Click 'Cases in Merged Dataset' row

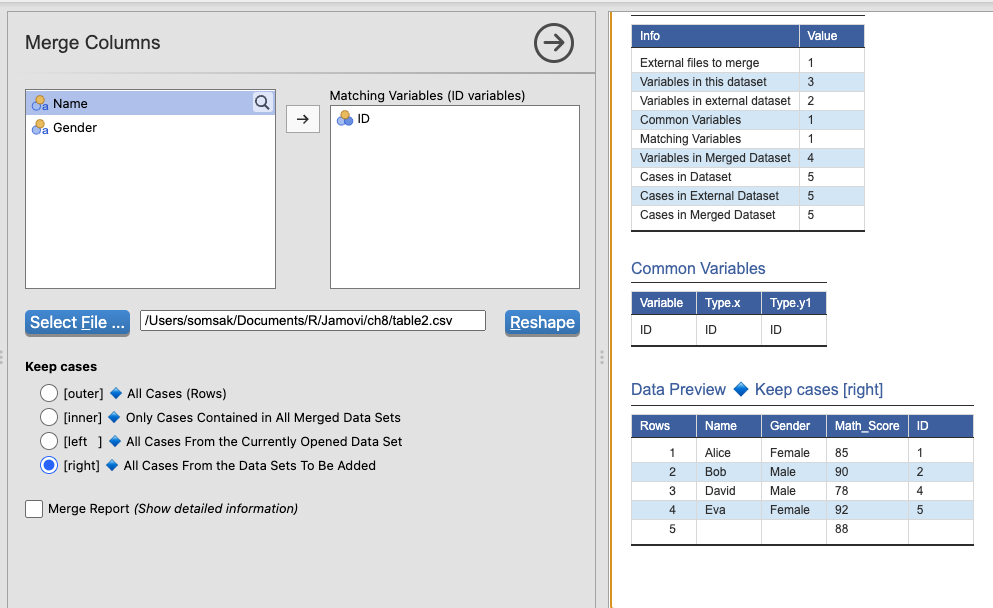point(747,215)
